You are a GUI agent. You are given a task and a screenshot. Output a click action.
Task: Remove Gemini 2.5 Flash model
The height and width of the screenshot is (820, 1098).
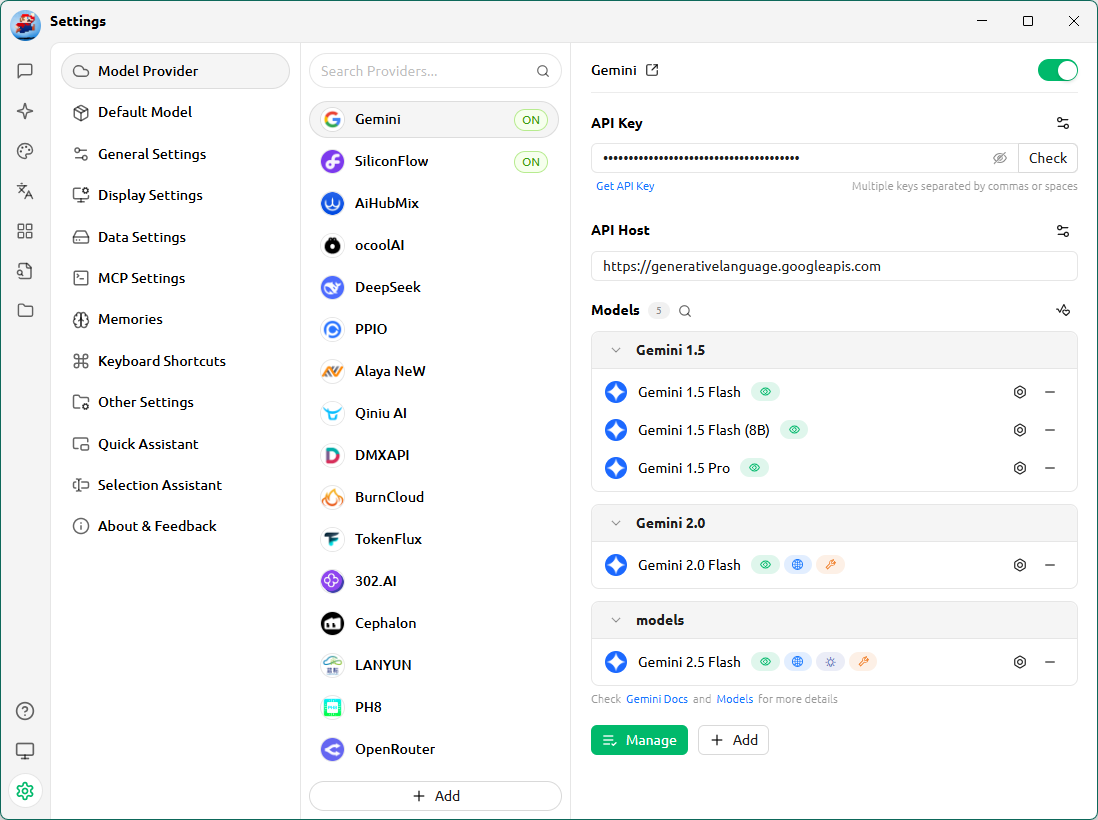[1050, 662]
